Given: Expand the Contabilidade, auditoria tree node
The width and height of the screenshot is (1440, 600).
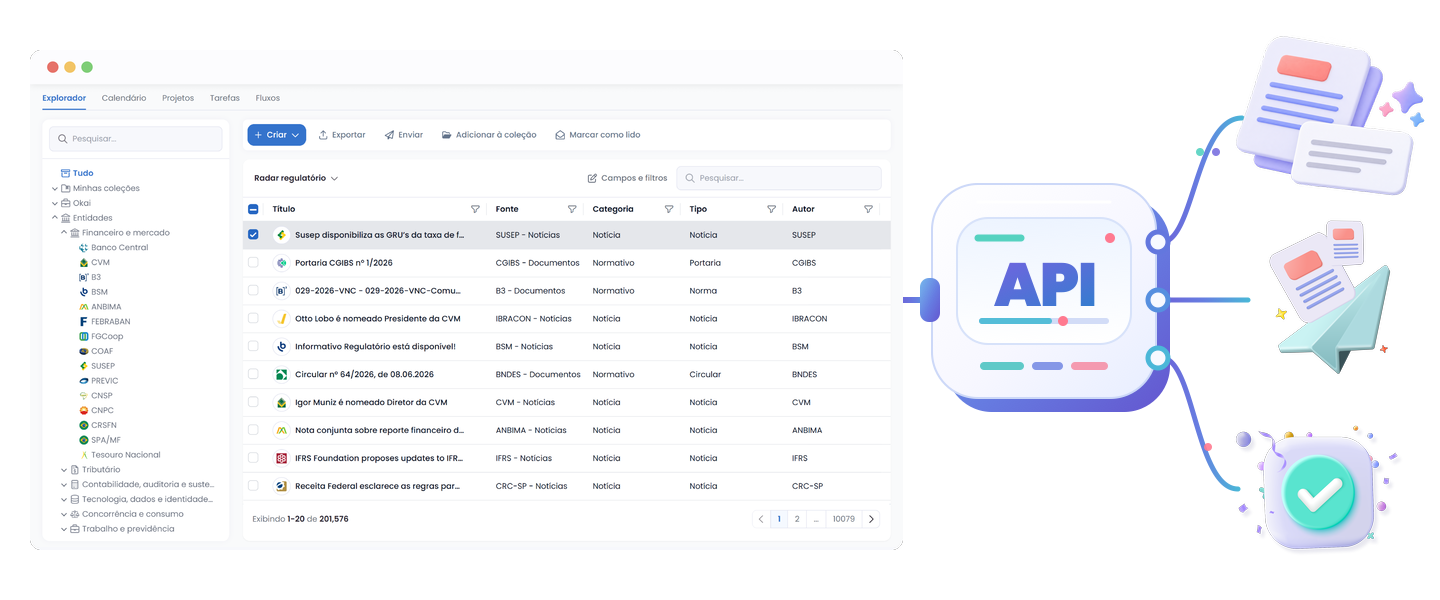Looking at the screenshot, I should pos(64,484).
